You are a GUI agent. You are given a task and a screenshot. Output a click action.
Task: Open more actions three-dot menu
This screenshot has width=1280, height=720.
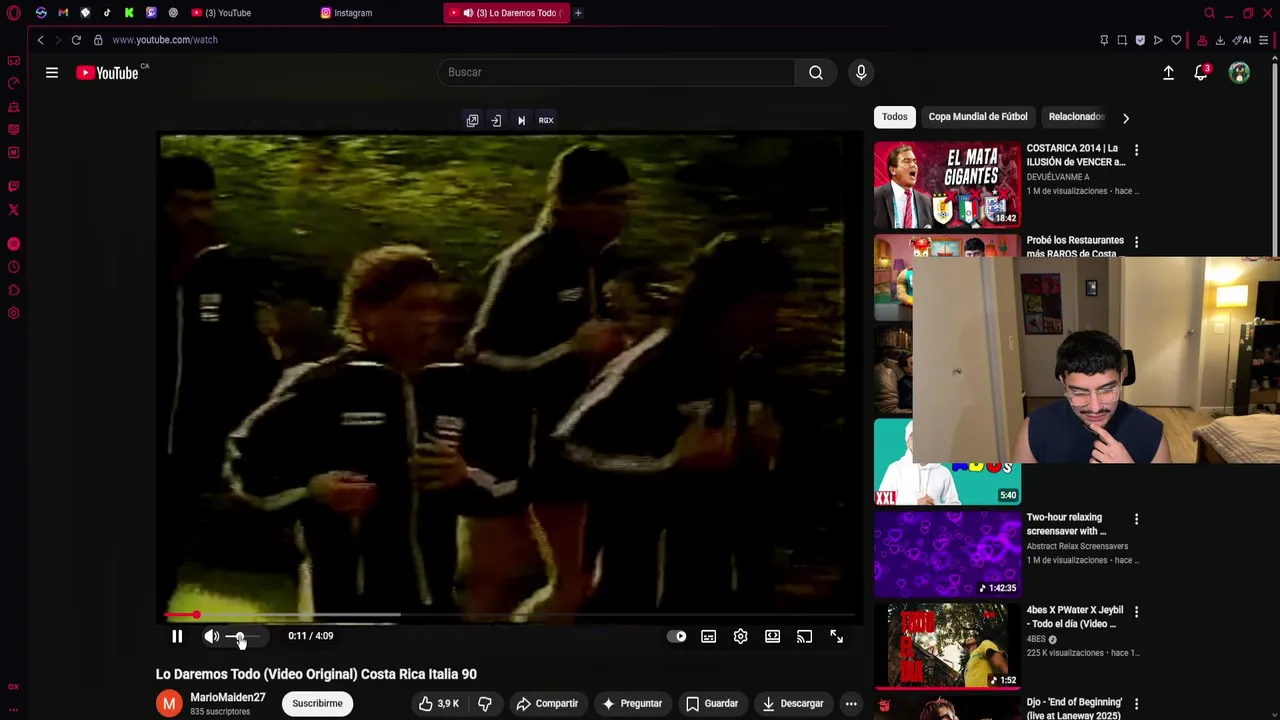851,704
